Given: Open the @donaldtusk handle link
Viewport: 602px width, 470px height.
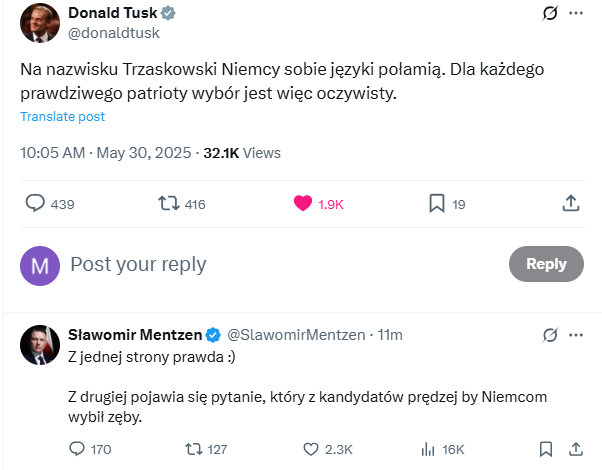Looking at the screenshot, I should [113, 33].
